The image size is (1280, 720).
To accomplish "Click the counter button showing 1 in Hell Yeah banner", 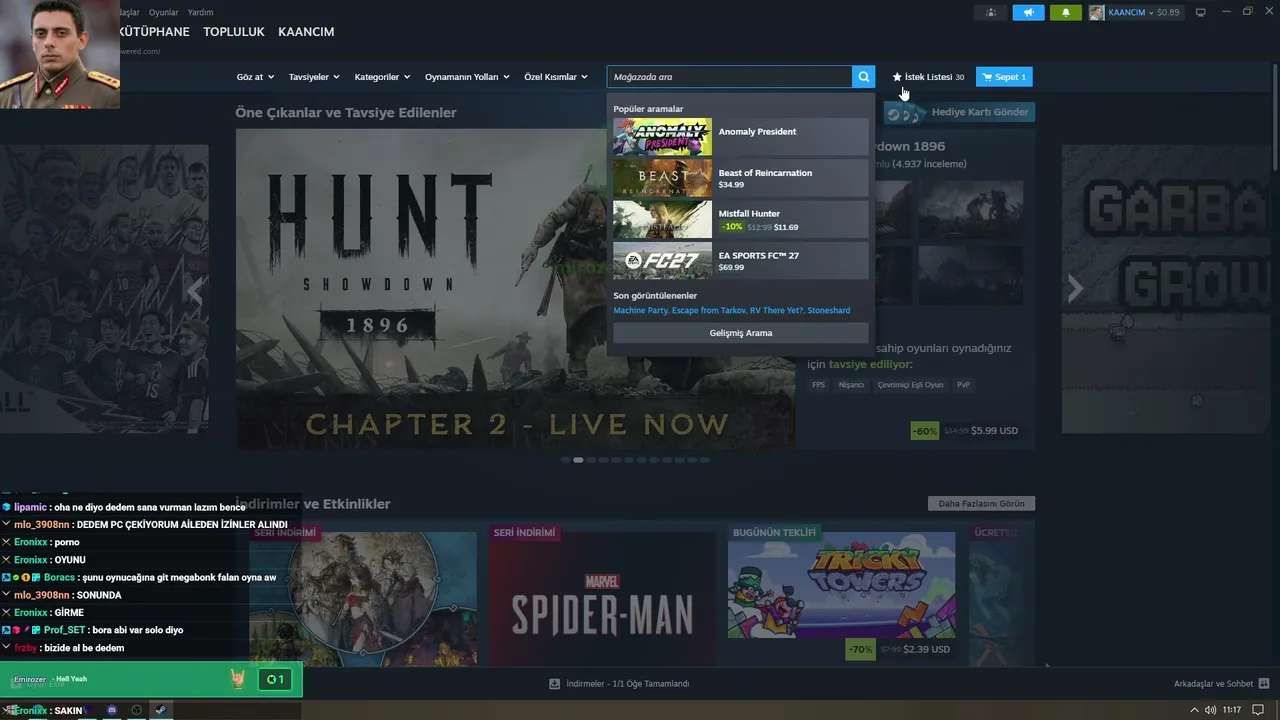I will pyautogui.click(x=274, y=680).
